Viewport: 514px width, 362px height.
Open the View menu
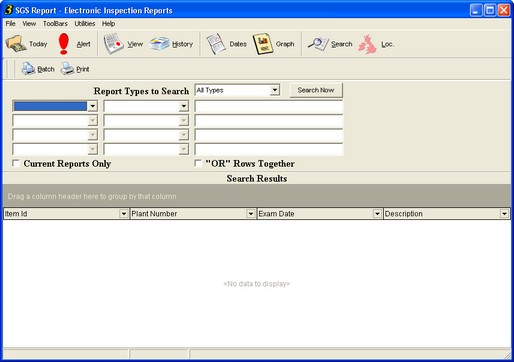(x=29, y=24)
